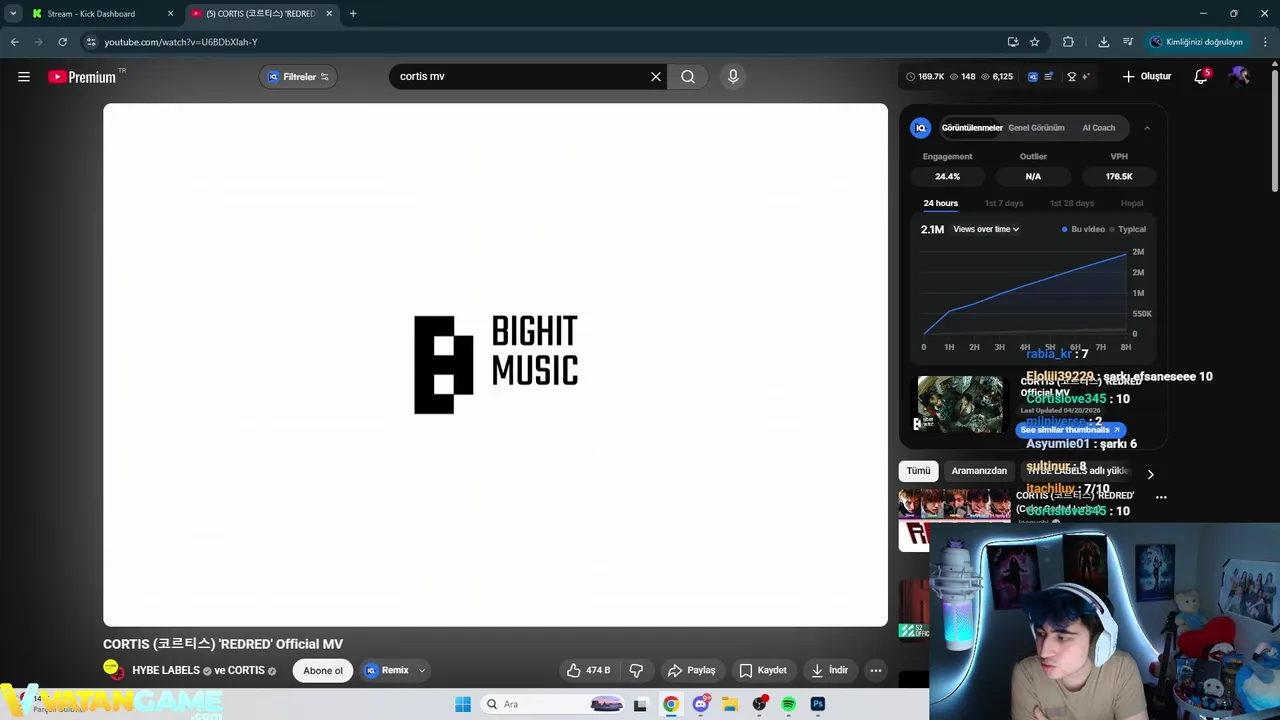
Task: Click the Abone ol subscribe button
Action: tap(323, 671)
